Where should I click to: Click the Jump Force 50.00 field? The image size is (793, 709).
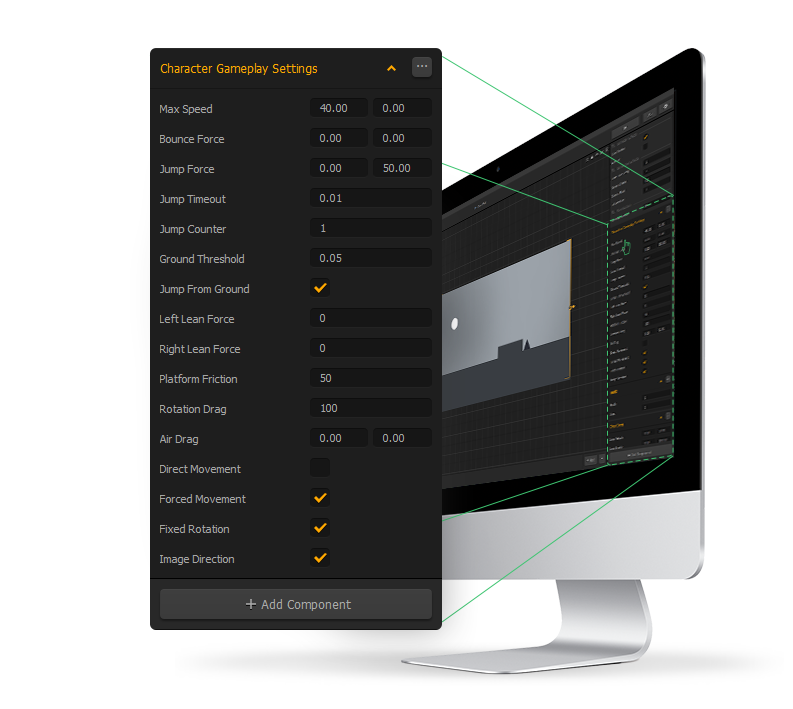click(403, 168)
